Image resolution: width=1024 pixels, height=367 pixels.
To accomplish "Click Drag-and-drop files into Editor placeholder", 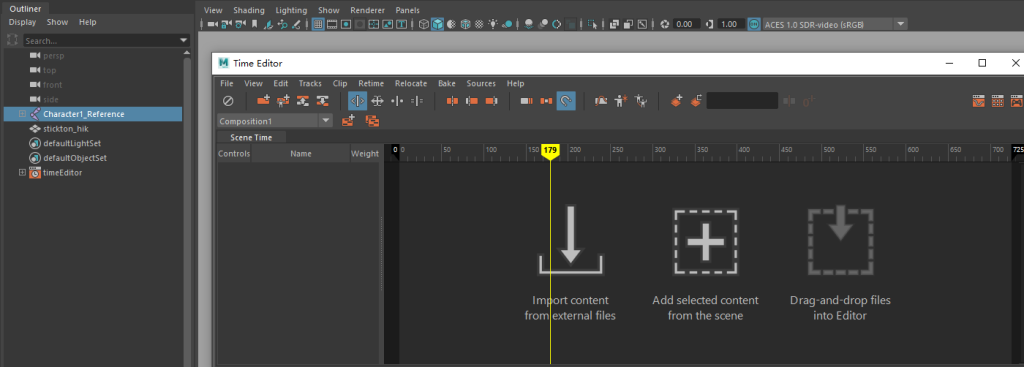I will click(x=840, y=263).
